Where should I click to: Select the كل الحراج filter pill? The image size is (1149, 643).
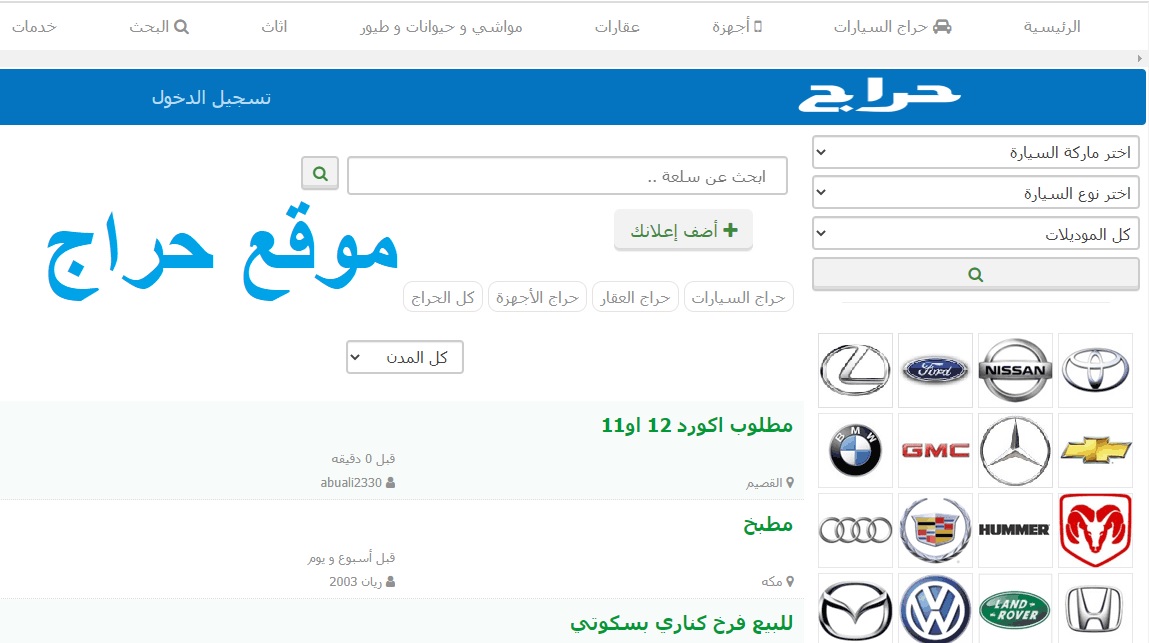point(443,297)
